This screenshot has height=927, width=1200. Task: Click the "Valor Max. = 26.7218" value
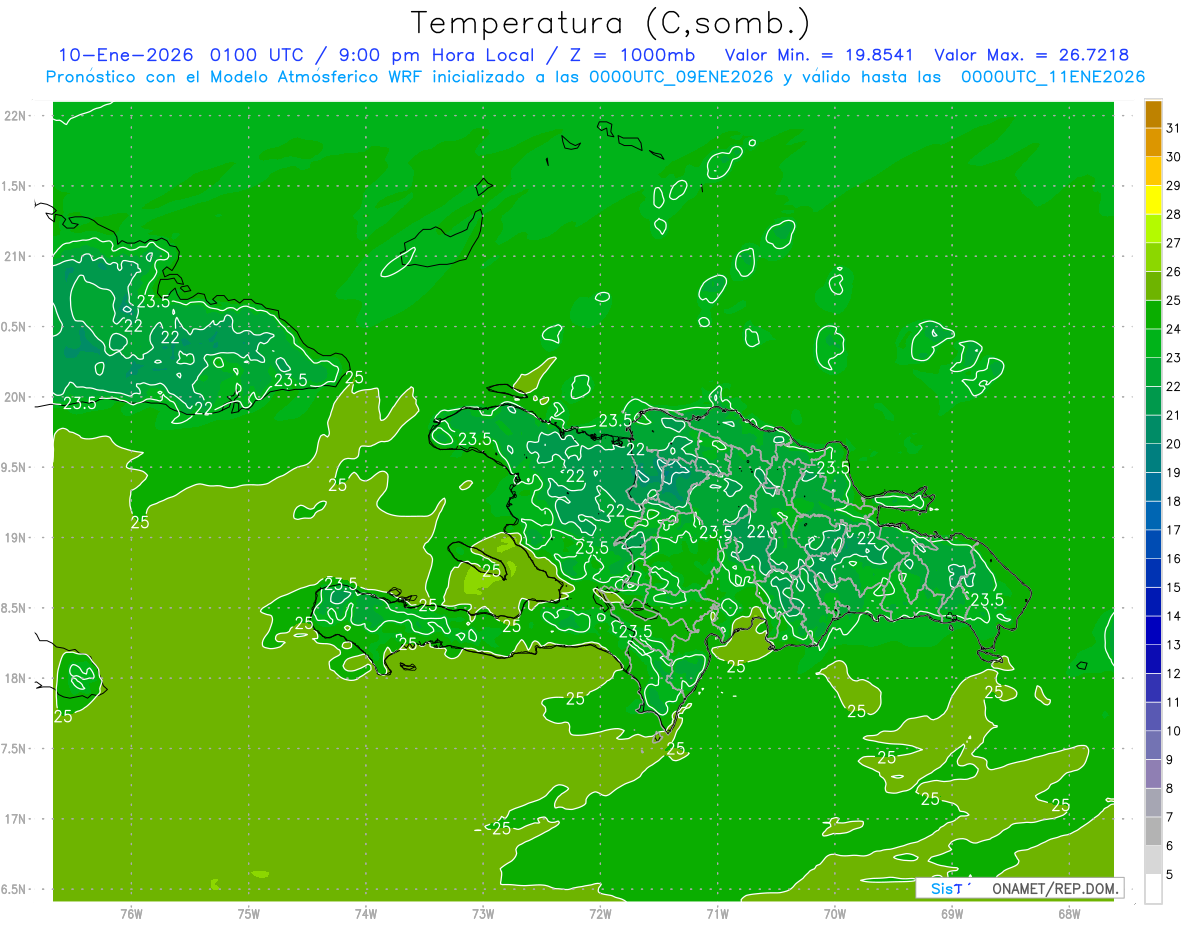[1031, 55]
